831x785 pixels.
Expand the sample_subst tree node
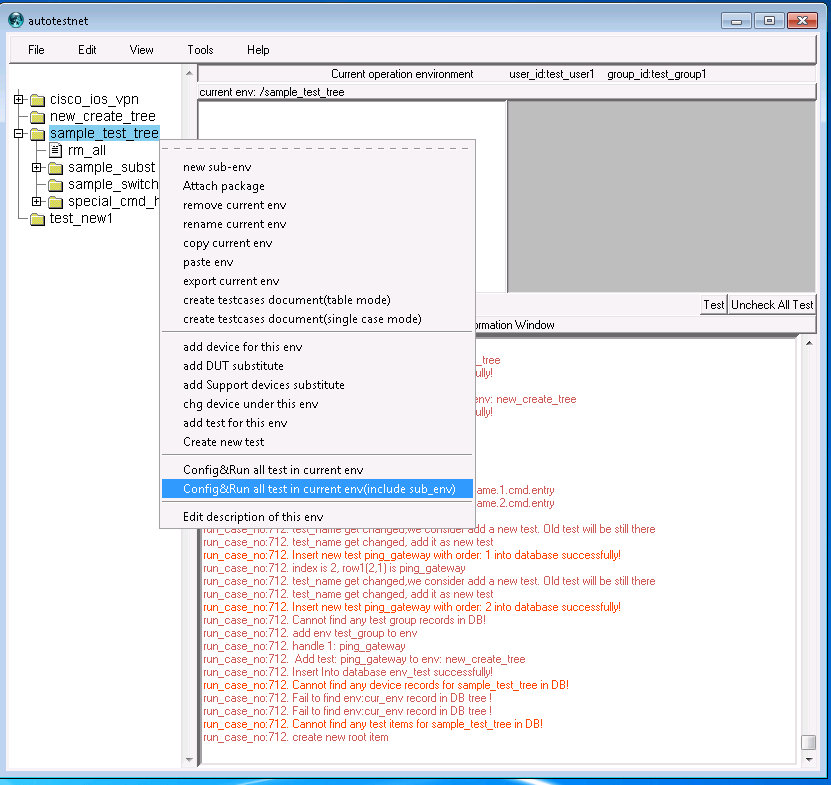[x=37, y=168]
